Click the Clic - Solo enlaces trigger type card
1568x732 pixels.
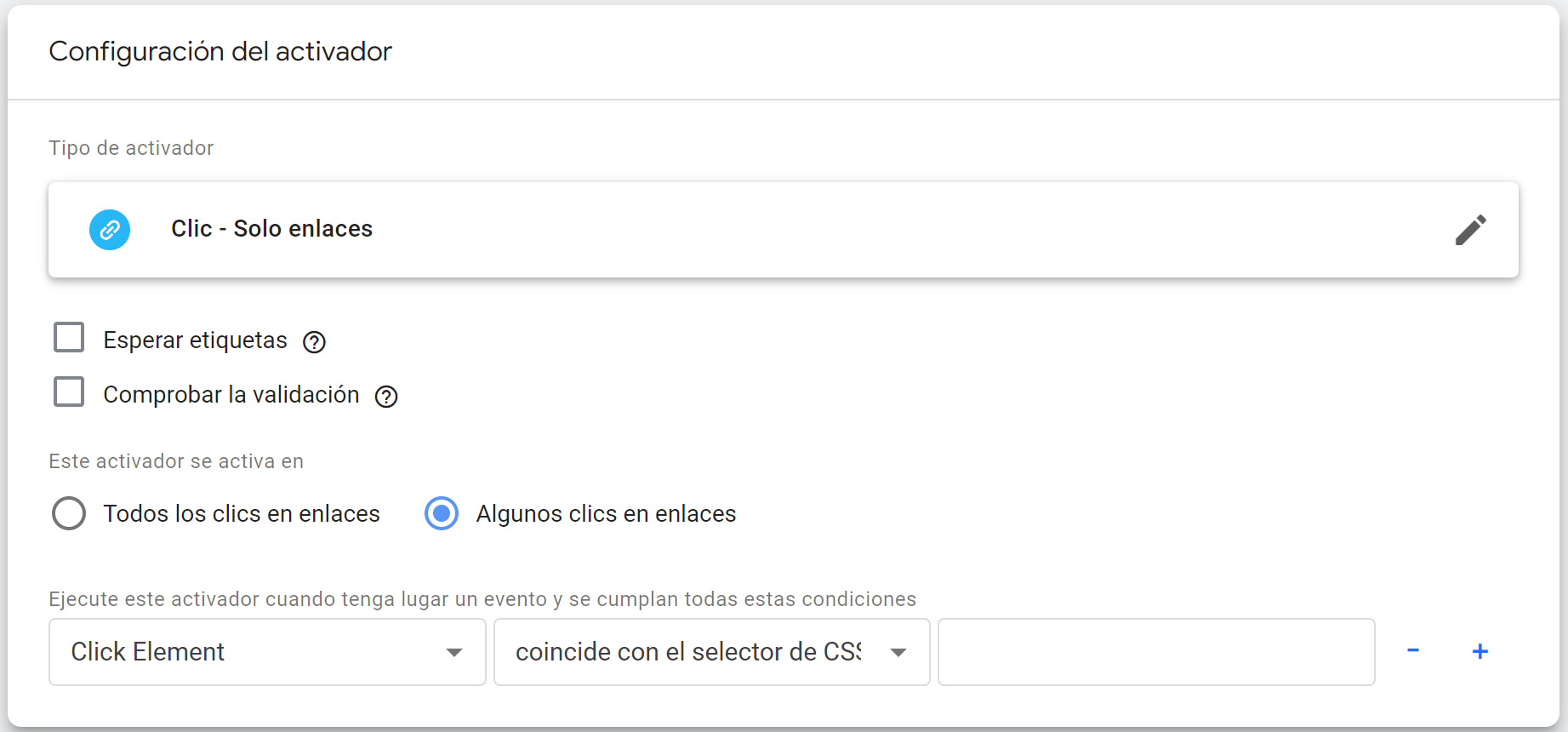[784, 230]
